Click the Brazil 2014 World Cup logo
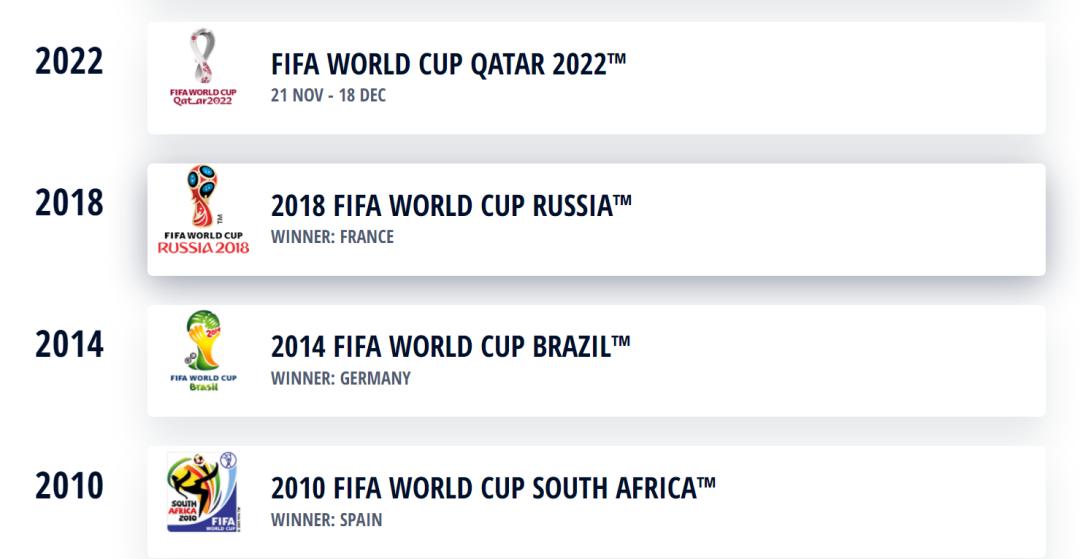This screenshot has width=1080, height=559. point(203,351)
